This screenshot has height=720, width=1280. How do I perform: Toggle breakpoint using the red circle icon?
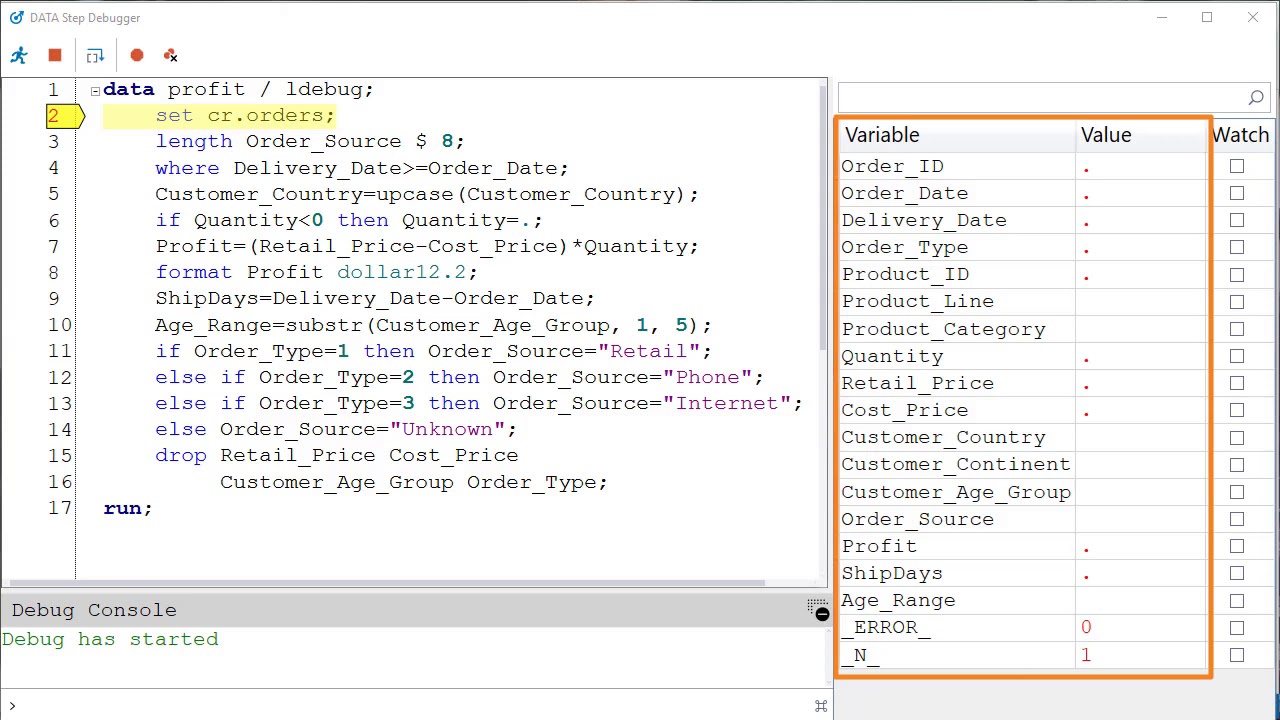[x=137, y=56]
